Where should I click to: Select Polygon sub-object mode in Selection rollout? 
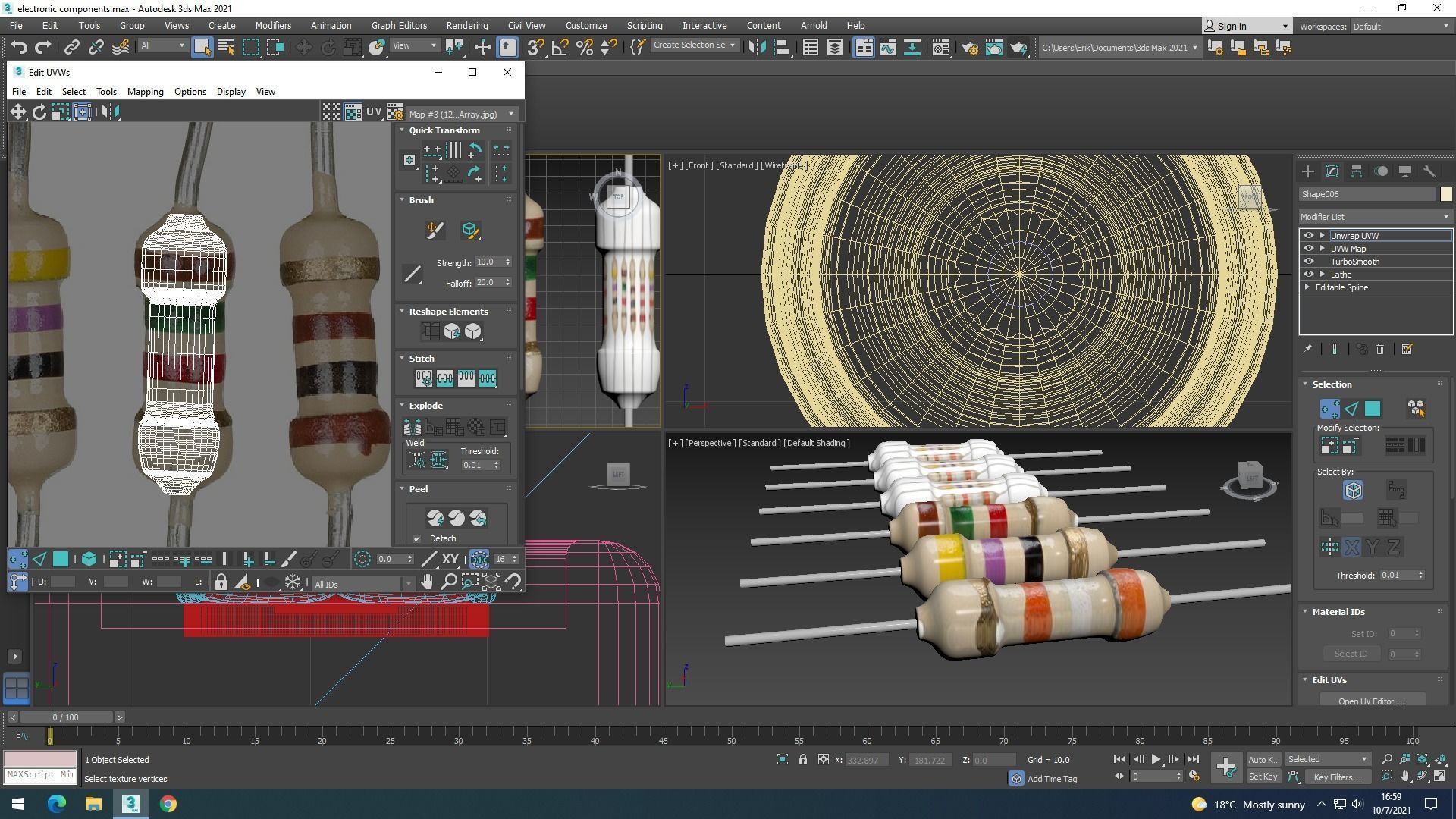click(x=1373, y=409)
